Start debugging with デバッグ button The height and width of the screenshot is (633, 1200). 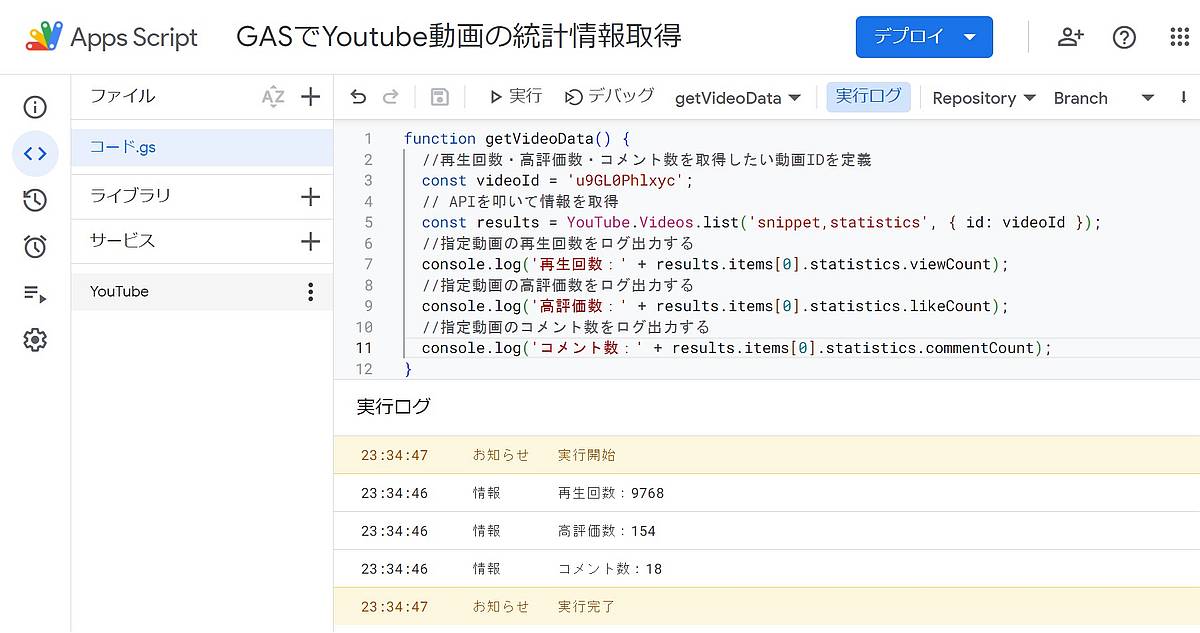(x=609, y=97)
